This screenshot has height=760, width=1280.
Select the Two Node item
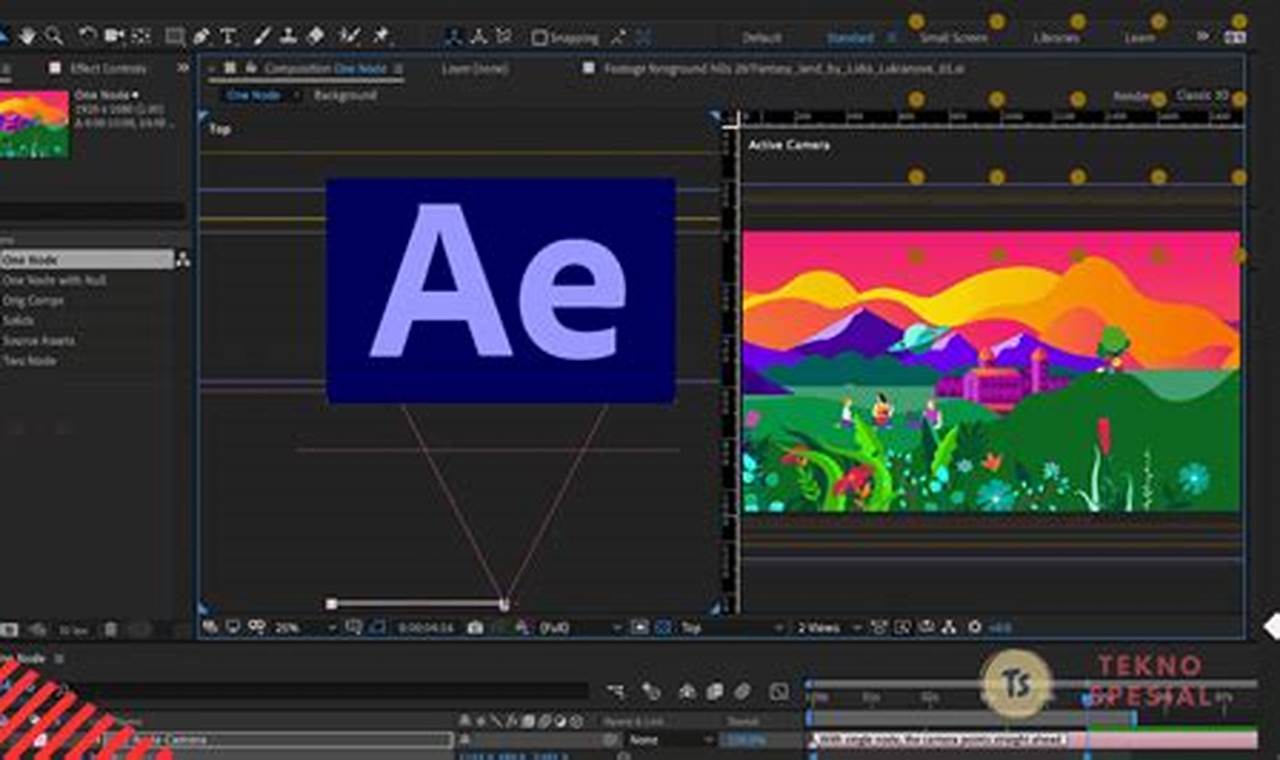coord(29,360)
